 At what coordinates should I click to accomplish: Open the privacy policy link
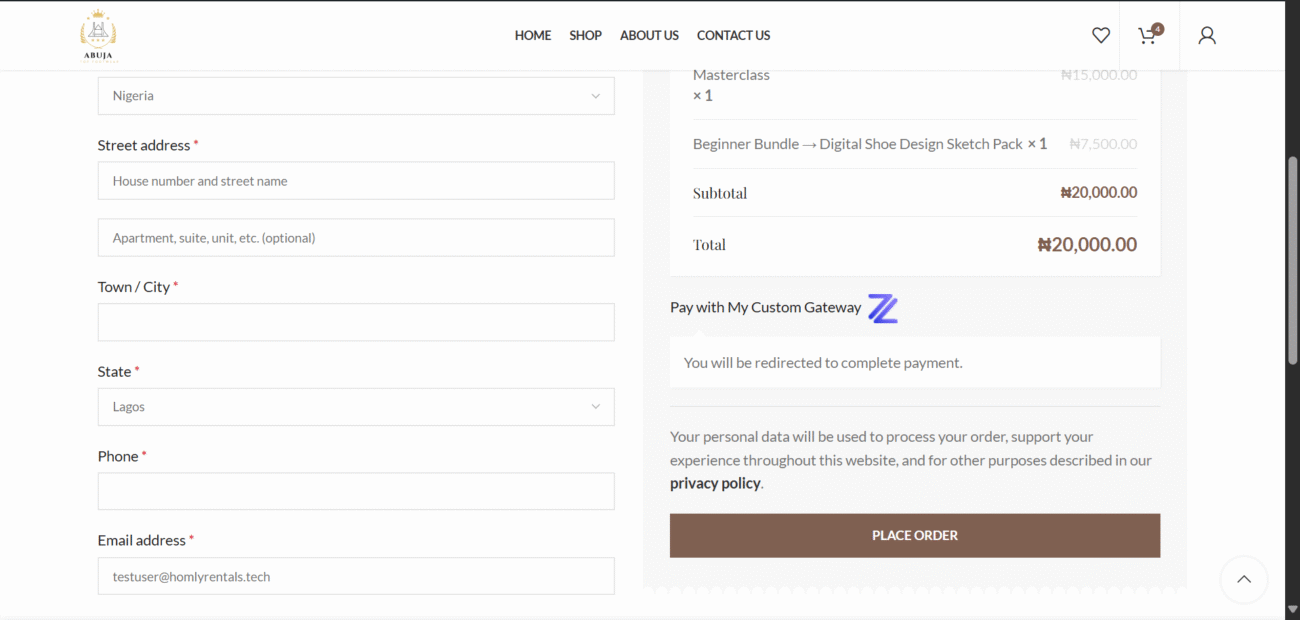coord(715,483)
